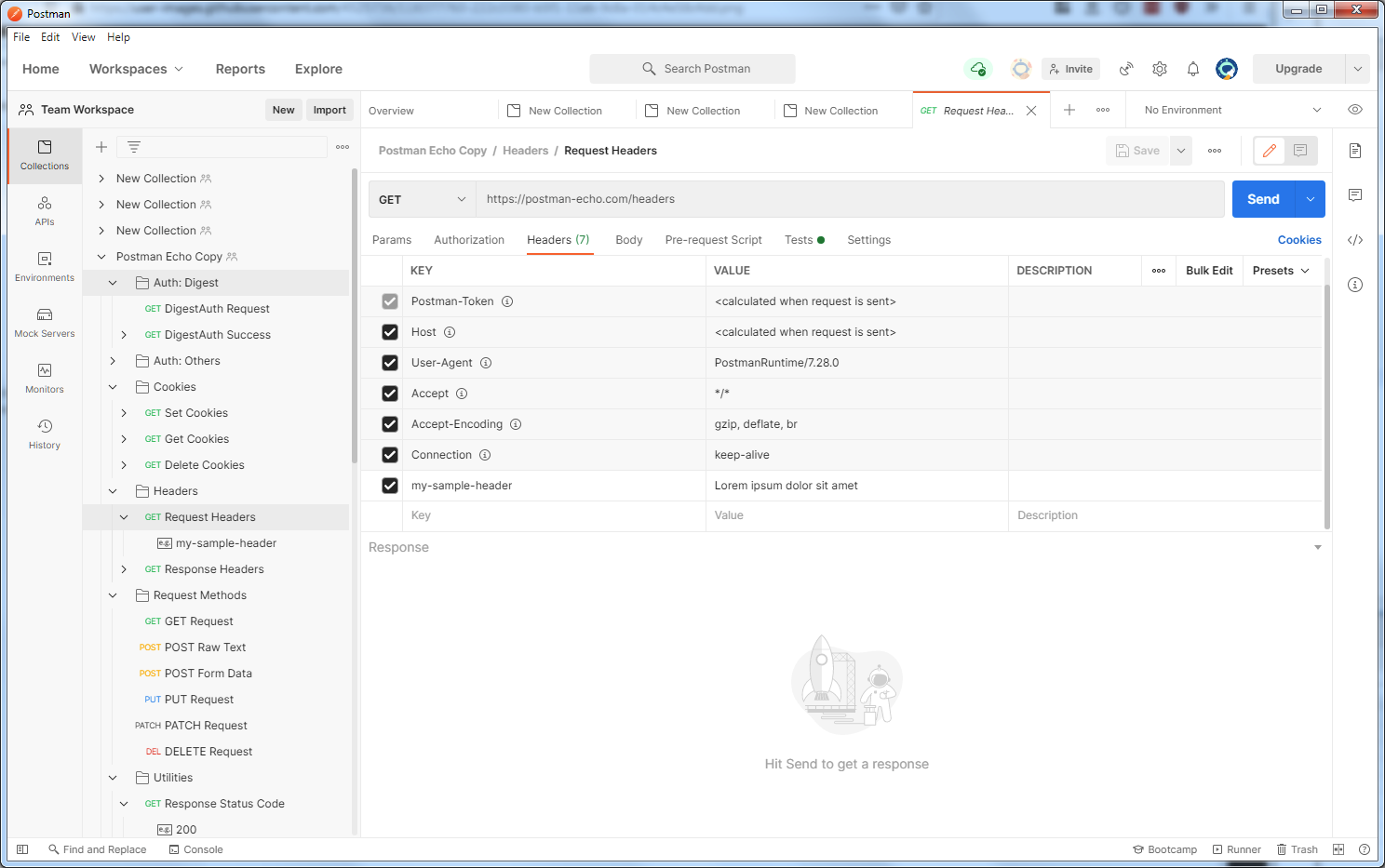This screenshot has width=1385, height=868.
Task: View the Monitors panel
Action: click(44, 376)
